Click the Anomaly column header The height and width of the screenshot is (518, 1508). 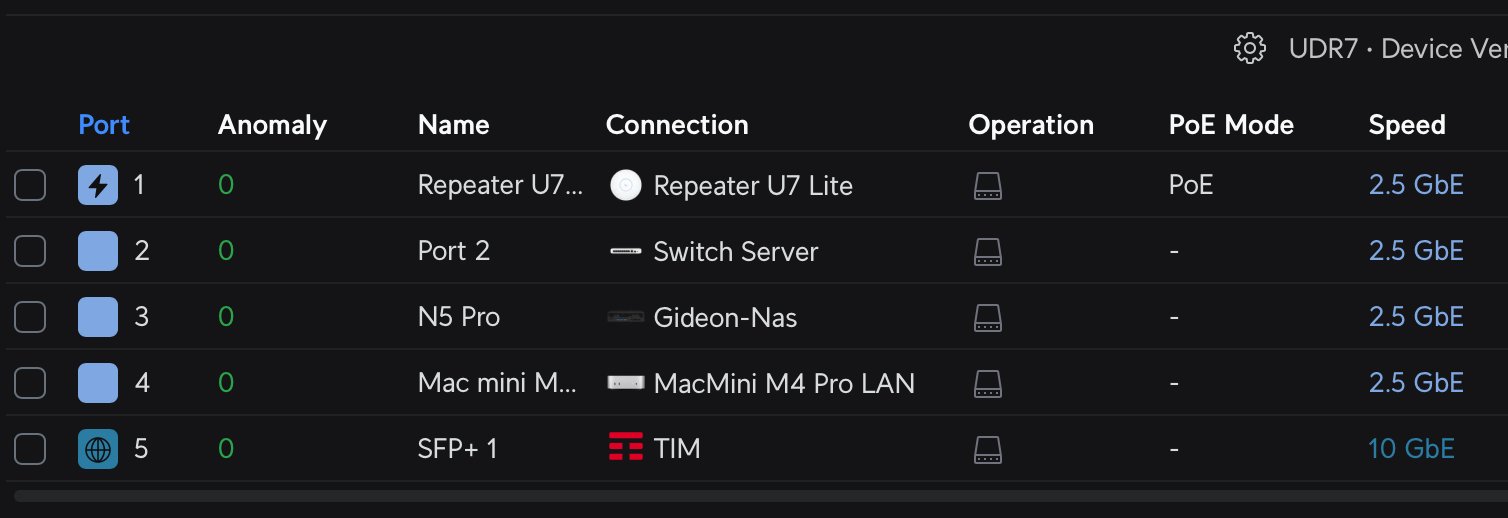coord(272,125)
